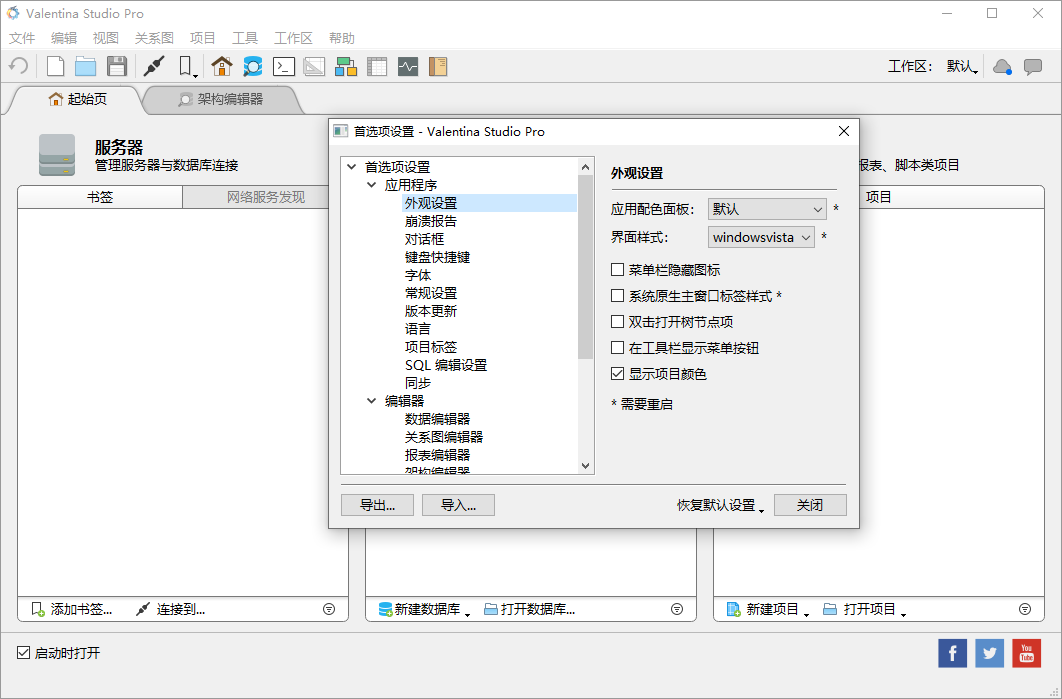Open the YouTube link icon
1062x699 pixels.
(1027, 653)
